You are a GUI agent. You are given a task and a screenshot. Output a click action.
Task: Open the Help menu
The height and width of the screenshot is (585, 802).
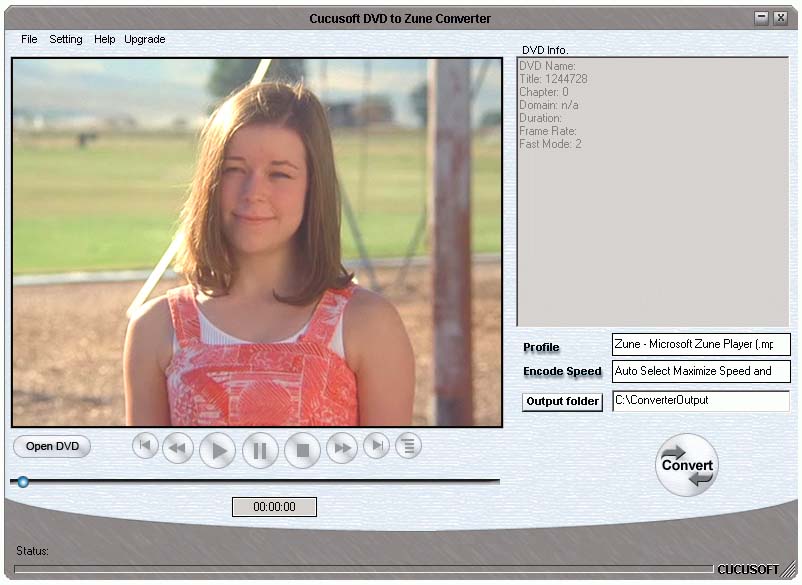(104, 39)
